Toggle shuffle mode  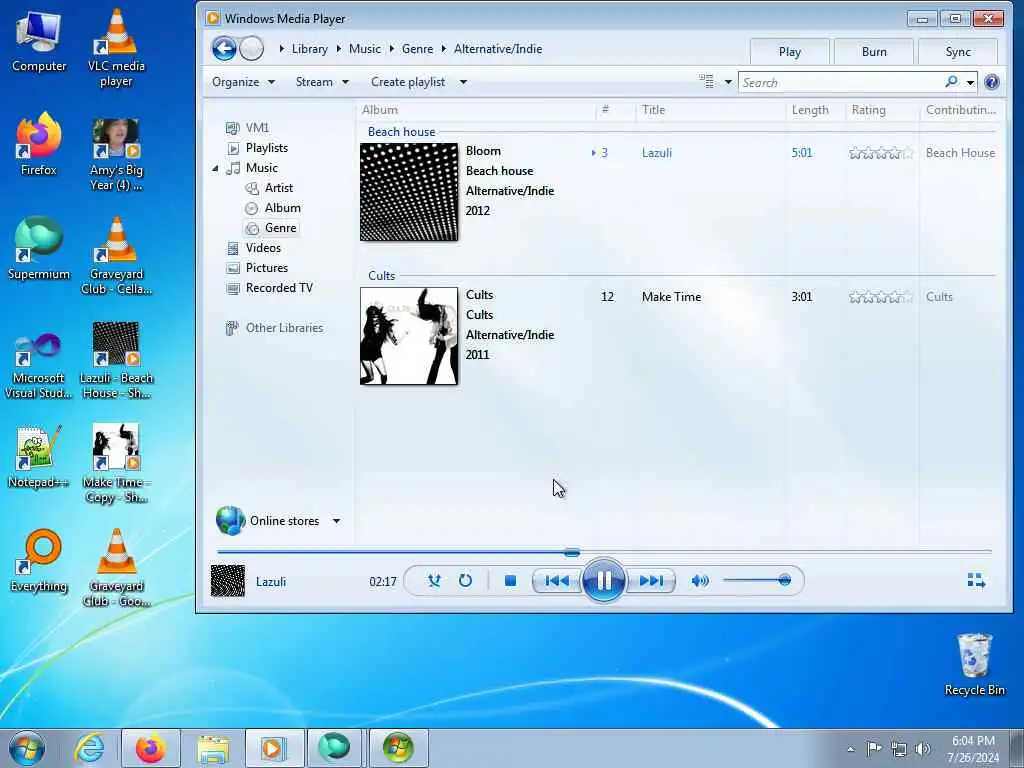tap(434, 581)
